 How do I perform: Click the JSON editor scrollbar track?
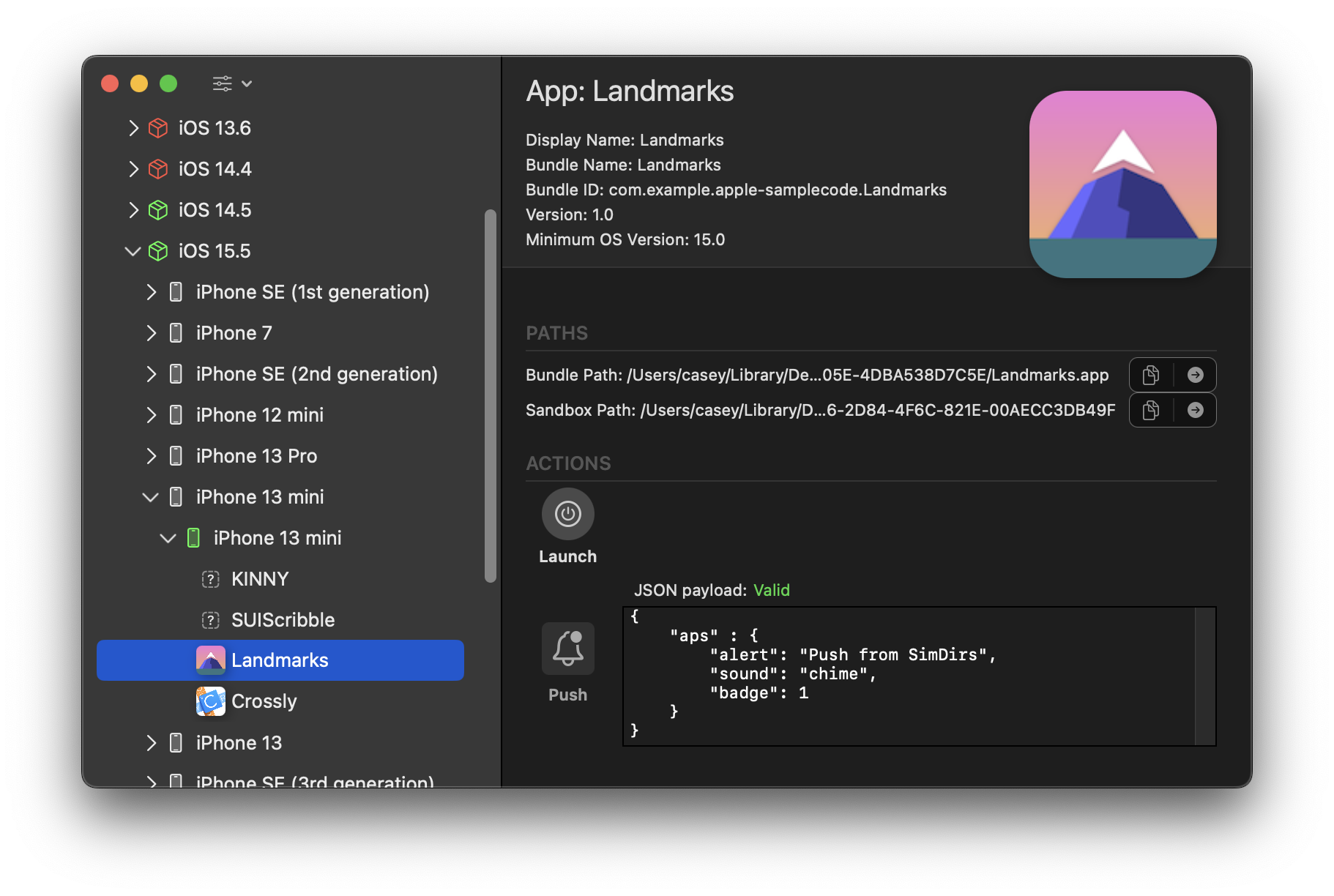pyautogui.click(x=1205, y=676)
